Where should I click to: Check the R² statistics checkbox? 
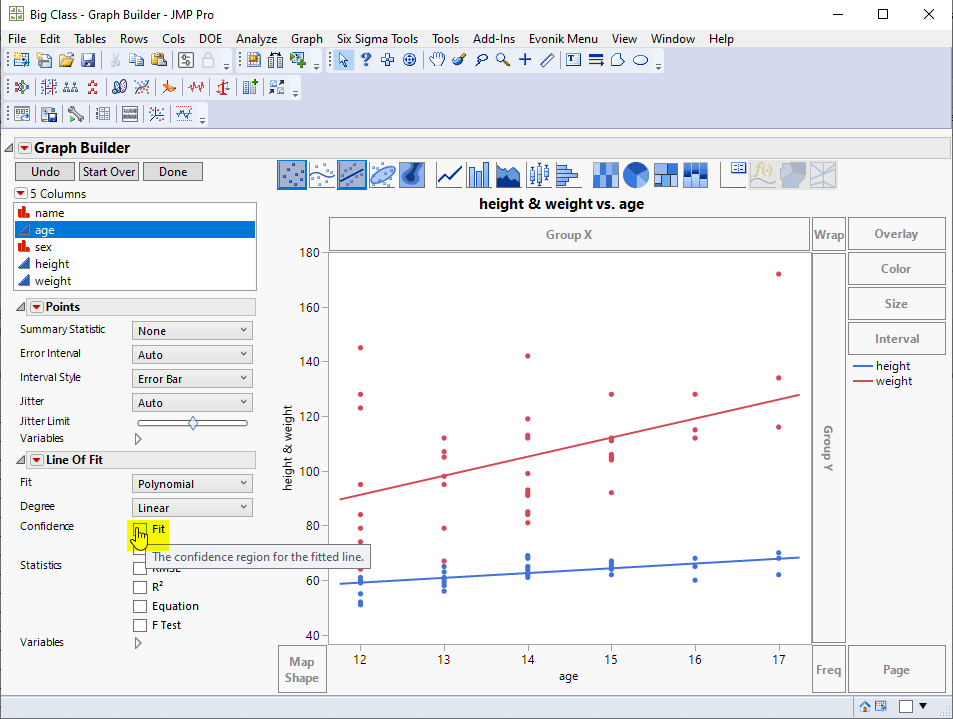(x=140, y=587)
